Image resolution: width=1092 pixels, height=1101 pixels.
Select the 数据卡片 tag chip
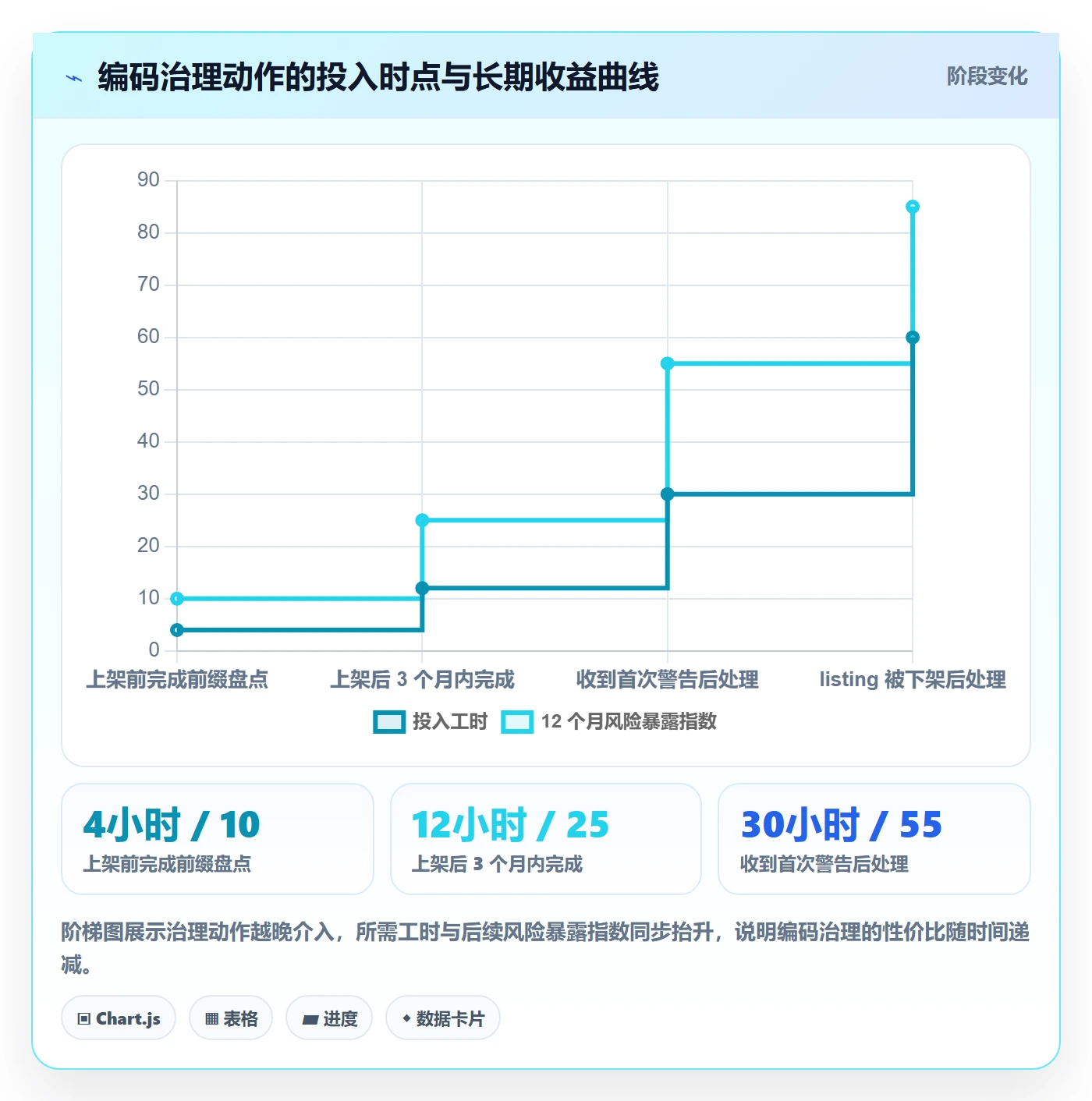coord(443,1018)
